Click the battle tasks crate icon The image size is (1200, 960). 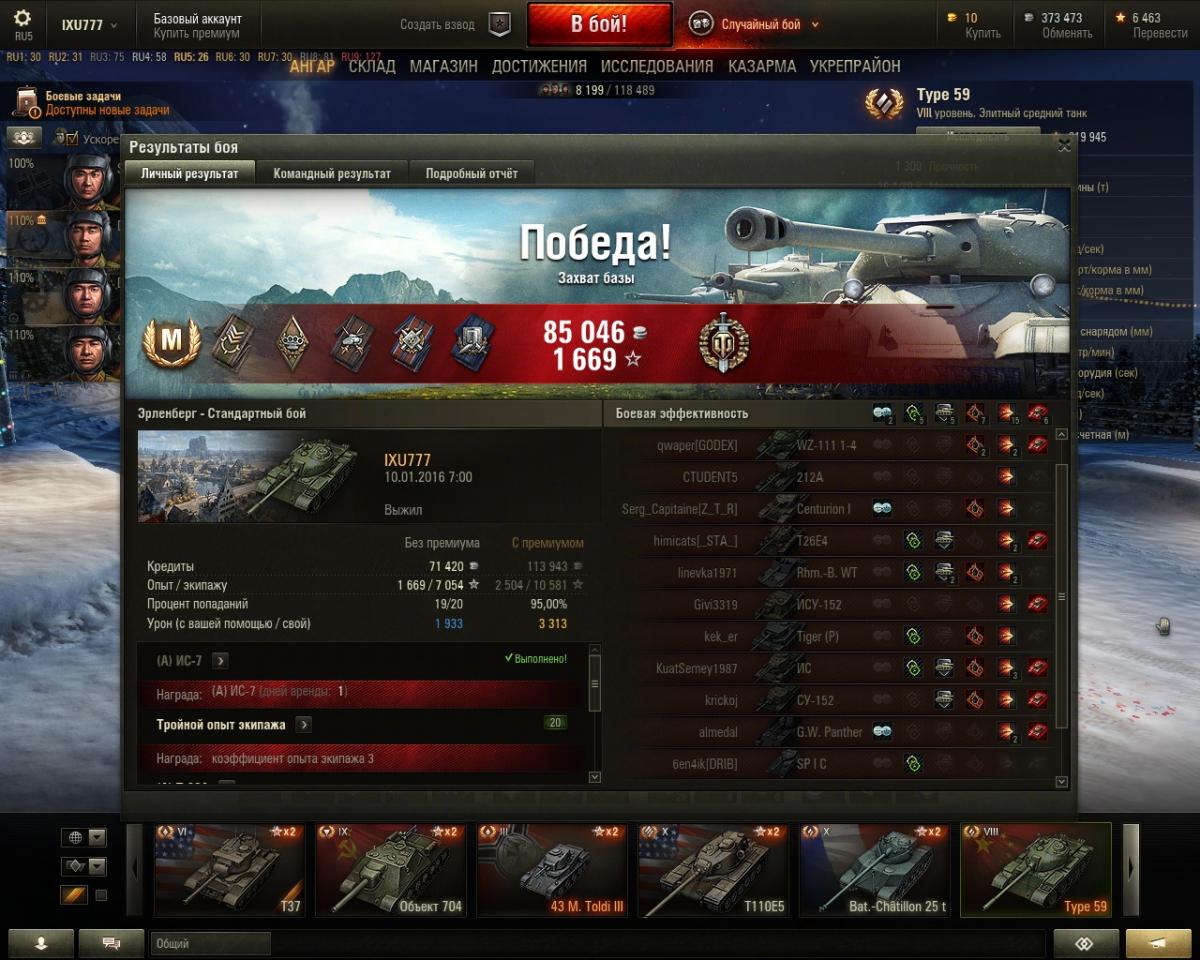(27, 103)
